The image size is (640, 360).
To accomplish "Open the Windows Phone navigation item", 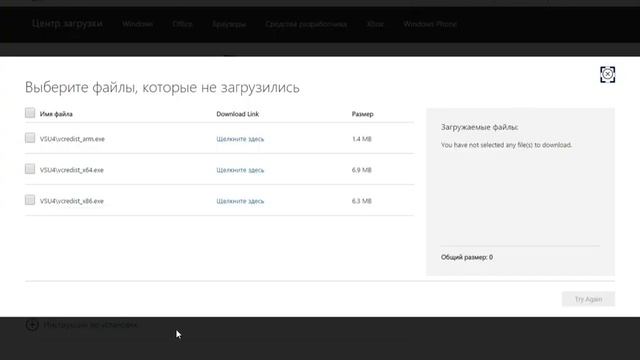I will pyautogui.click(x=430, y=24).
